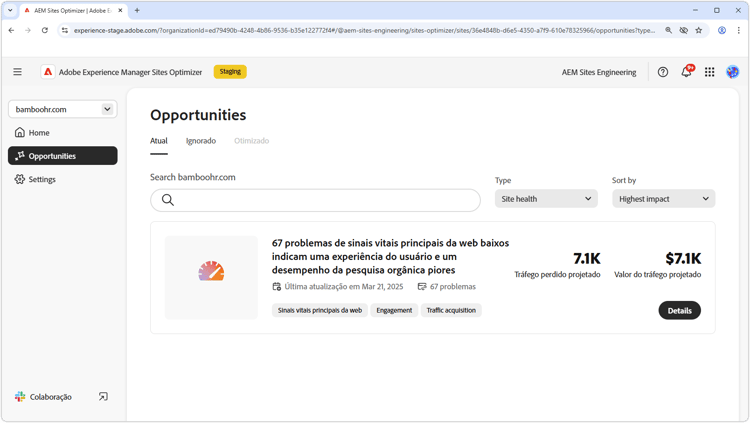Open the browser profile icon

coord(722,30)
